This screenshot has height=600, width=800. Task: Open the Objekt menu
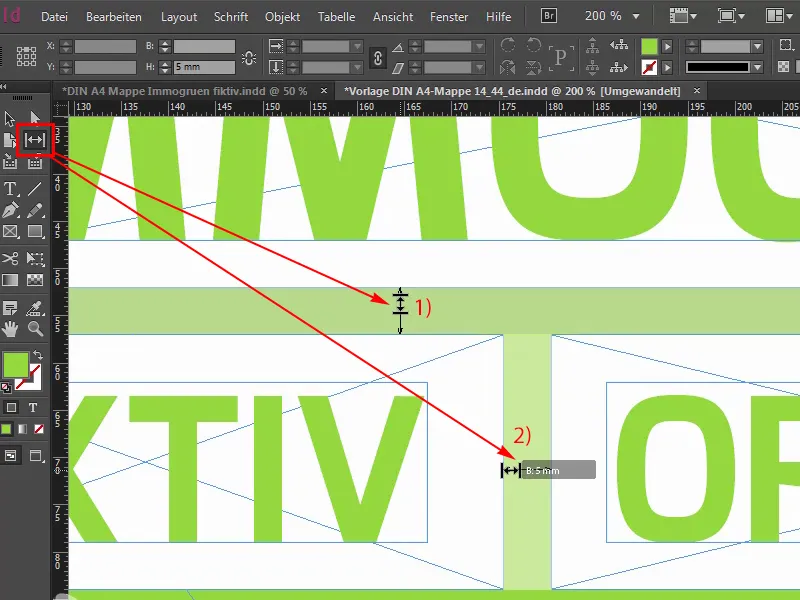[282, 16]
